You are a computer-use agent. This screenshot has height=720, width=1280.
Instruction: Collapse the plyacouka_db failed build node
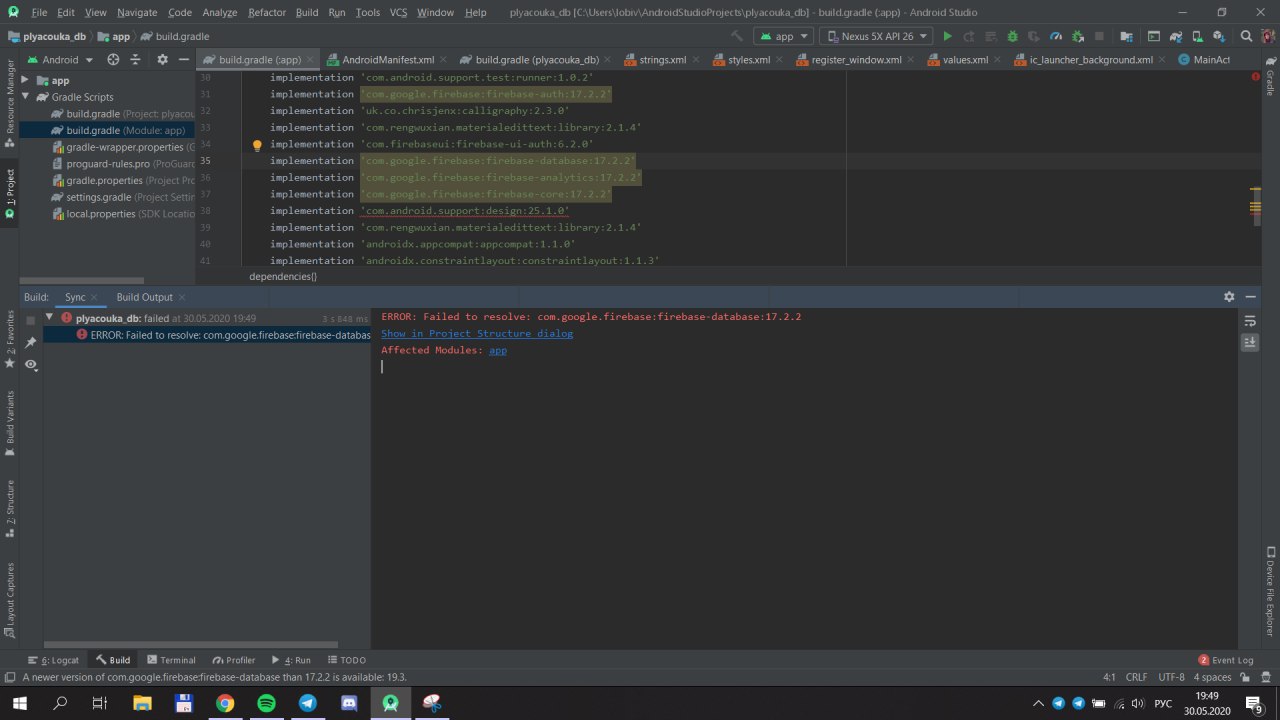[x=49, y=318]
